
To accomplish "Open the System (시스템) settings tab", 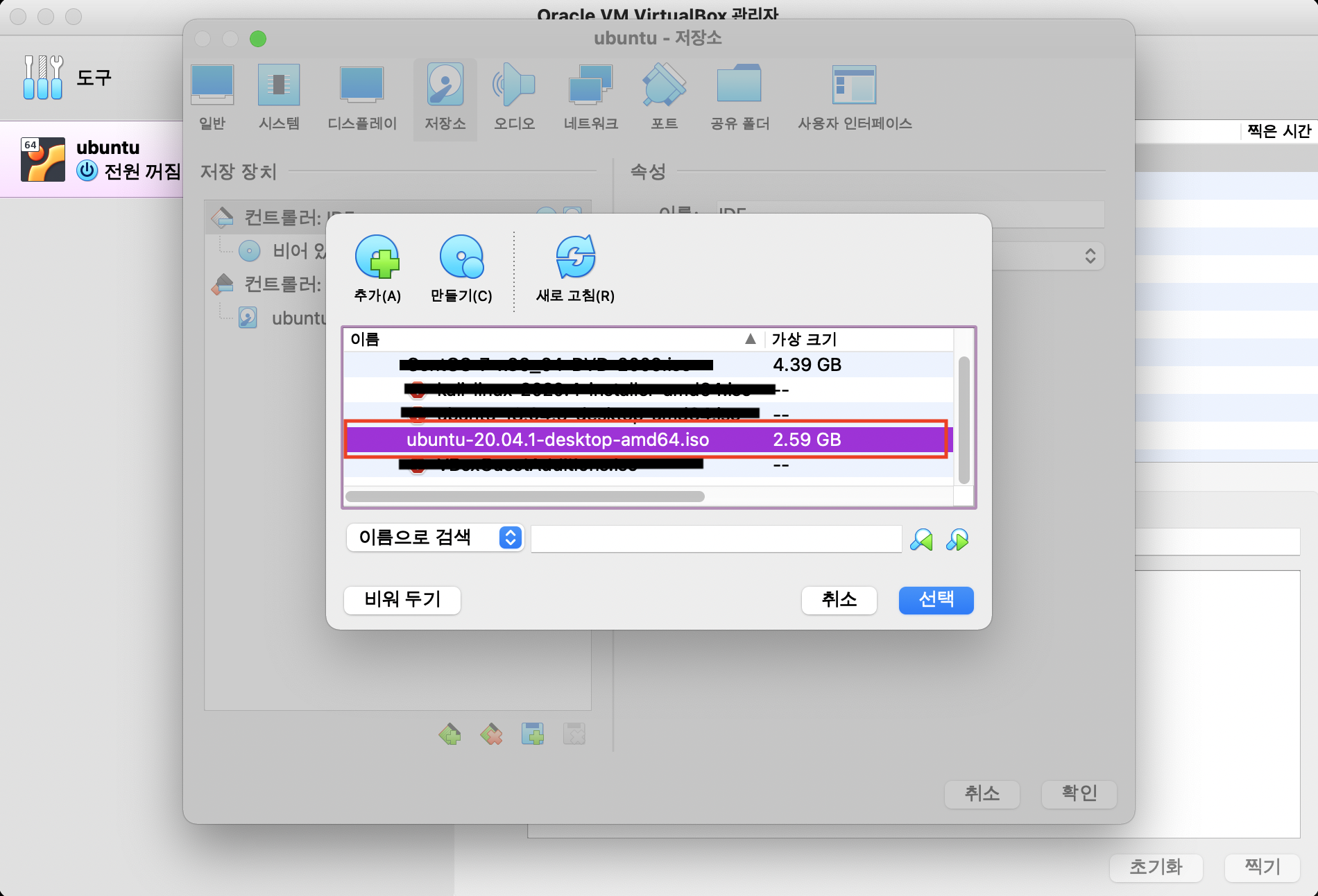I will click(x=279, y=98).
